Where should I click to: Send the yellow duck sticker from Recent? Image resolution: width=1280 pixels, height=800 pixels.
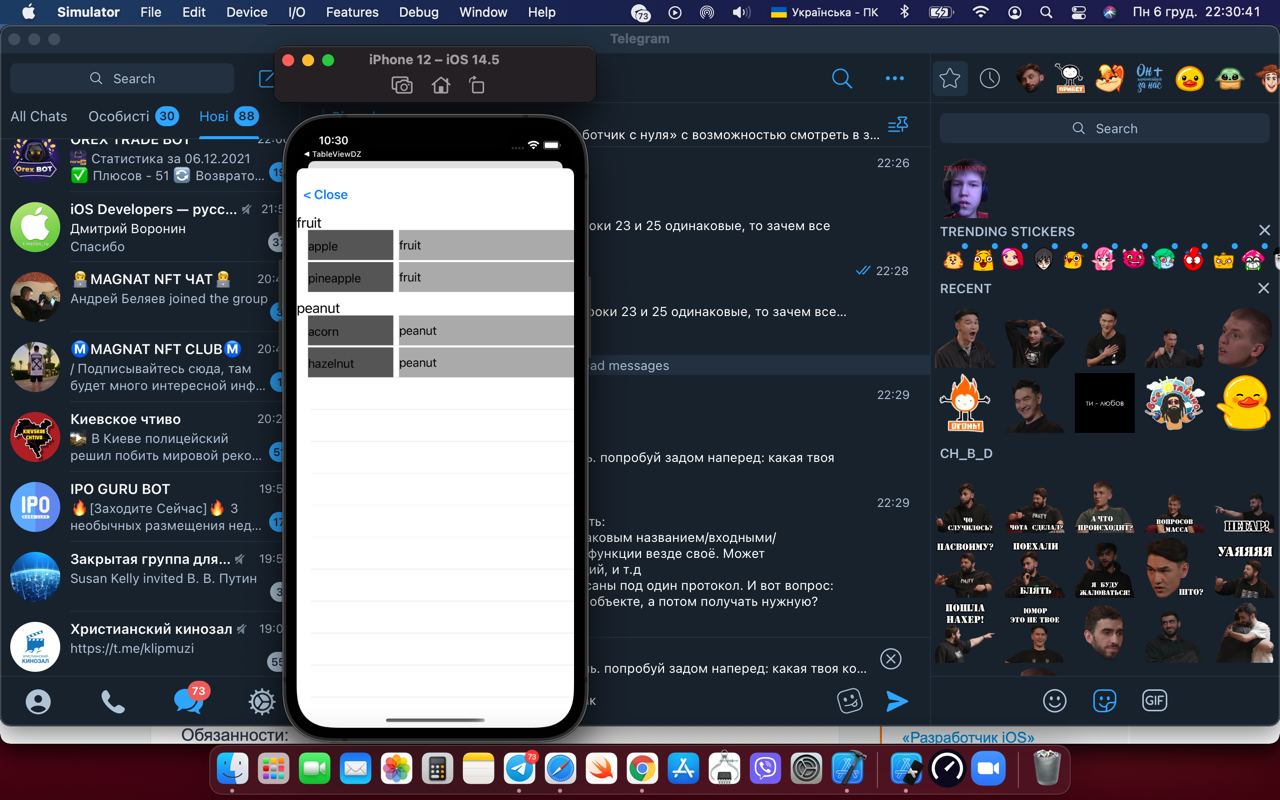pyautogui.click(x=1244, y=402)
